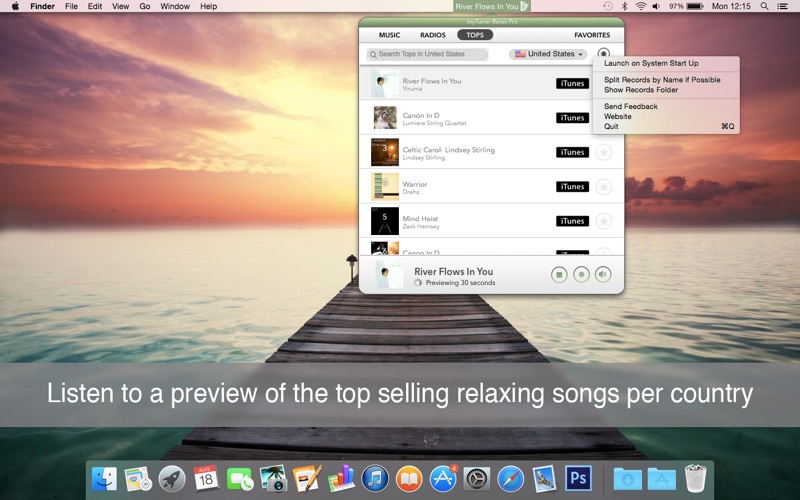Open Launchpad rocket in the Dock
This screenshot has width=800, height=500.
tap(172, 479)
